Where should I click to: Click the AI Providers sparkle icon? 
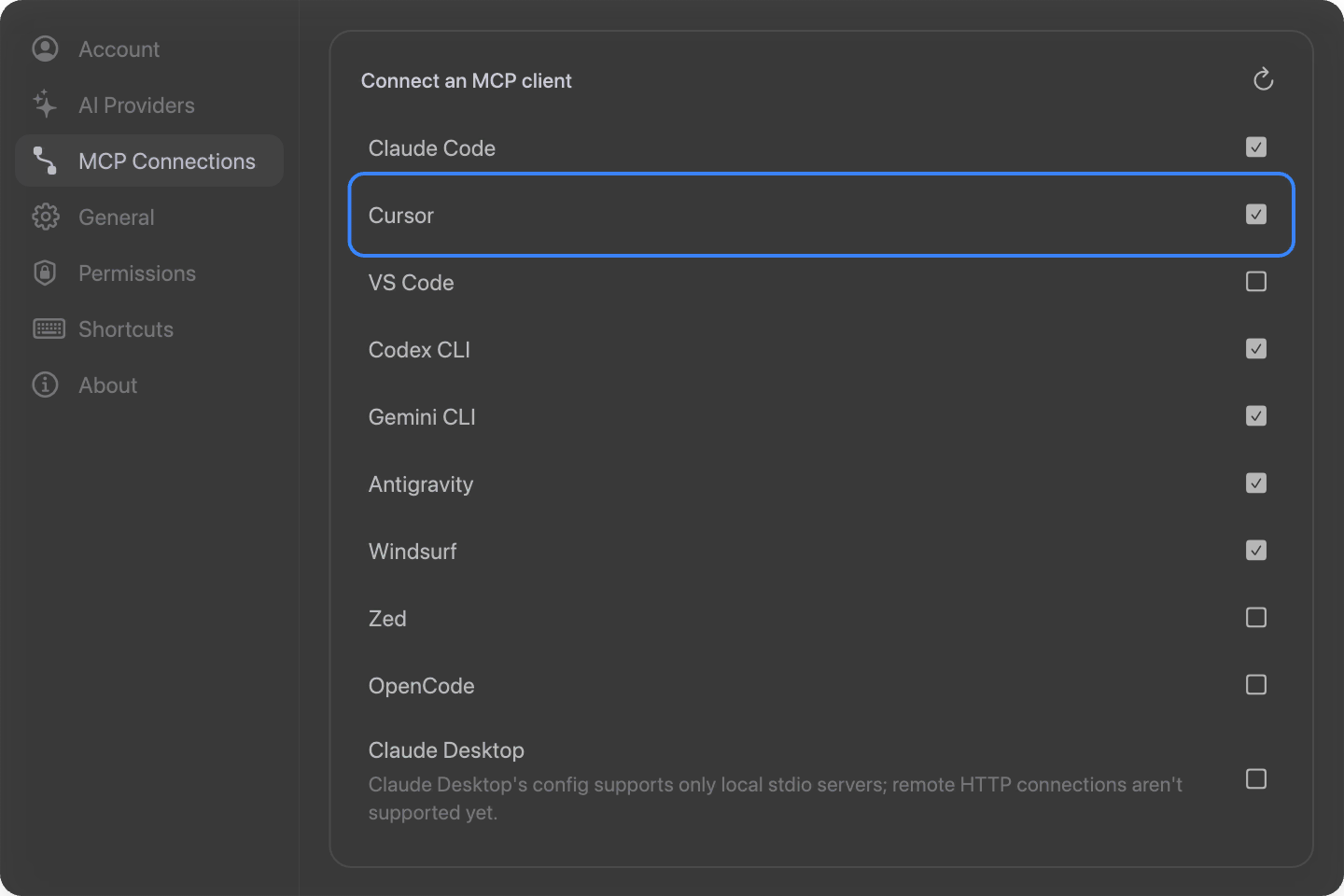click(45, 105)
